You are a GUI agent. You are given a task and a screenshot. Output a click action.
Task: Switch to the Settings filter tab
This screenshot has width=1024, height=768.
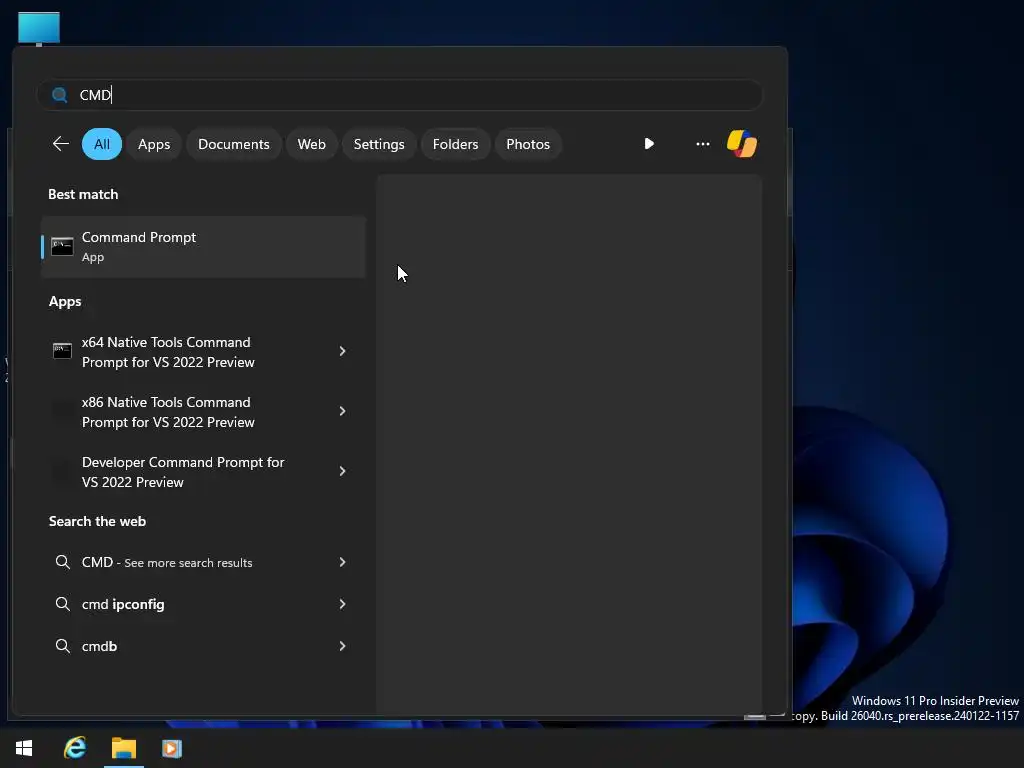point(379,144)
